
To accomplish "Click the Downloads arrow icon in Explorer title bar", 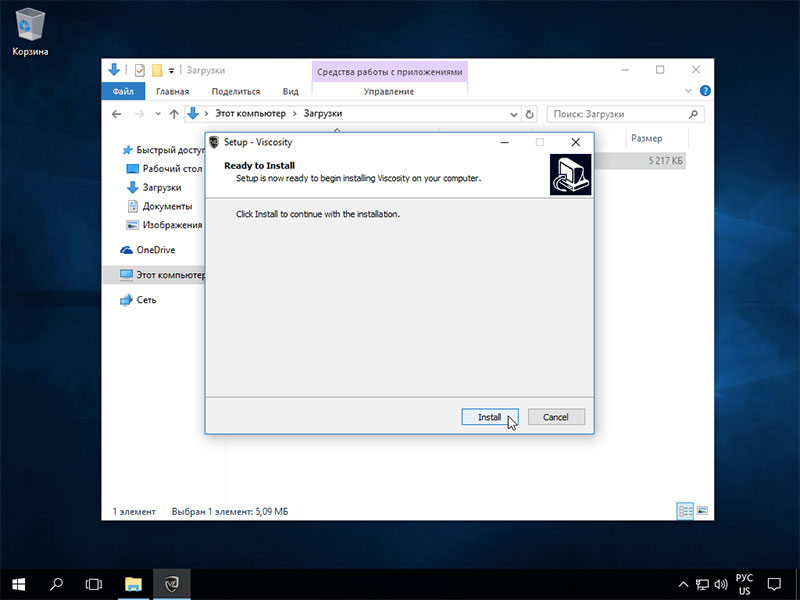I will [x=114, y=70].
